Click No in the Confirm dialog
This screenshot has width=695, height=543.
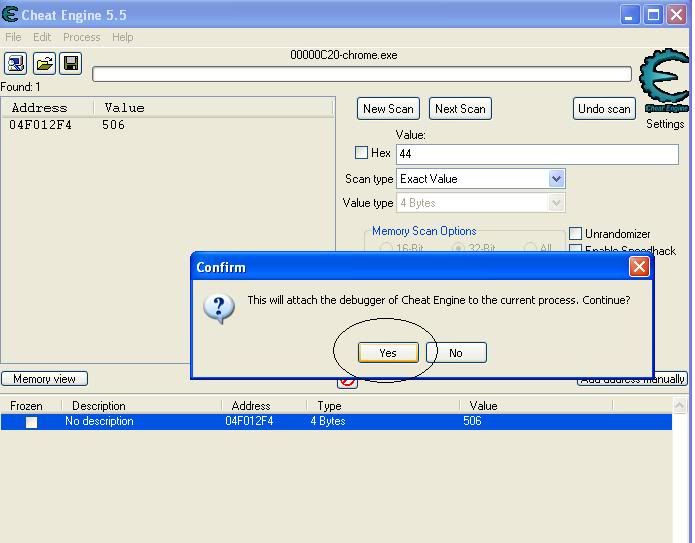point(456,353)
